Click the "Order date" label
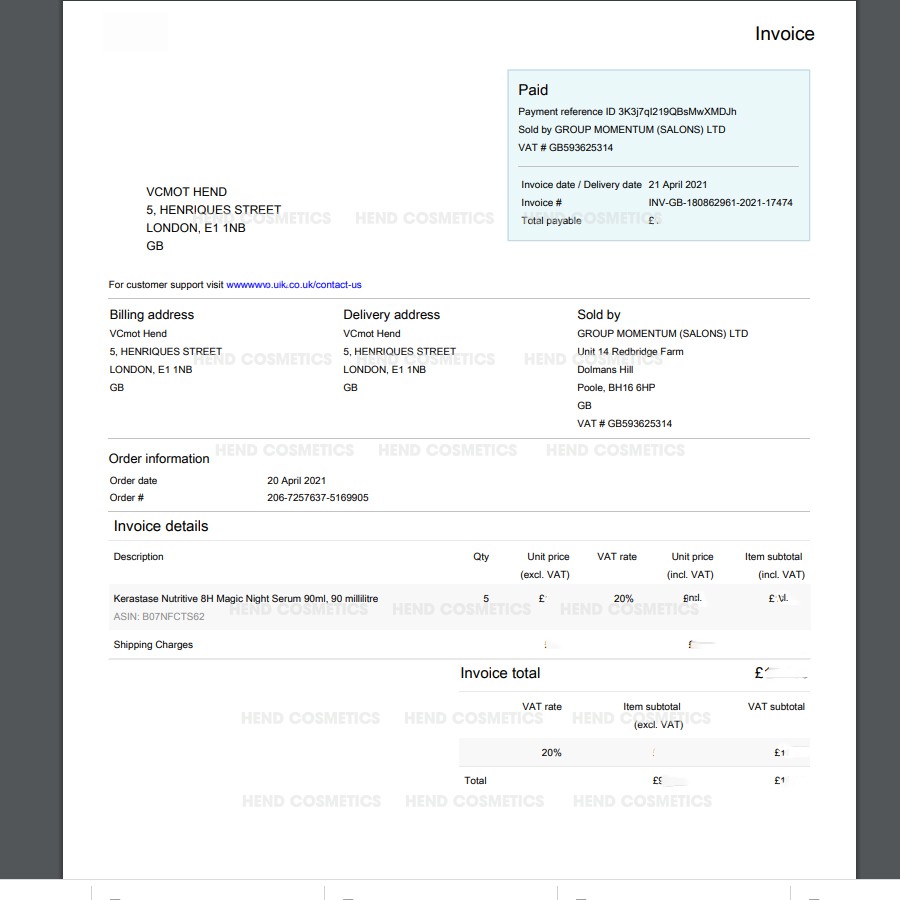This screenshot has width=900, height=900. [x=133, y=480]
